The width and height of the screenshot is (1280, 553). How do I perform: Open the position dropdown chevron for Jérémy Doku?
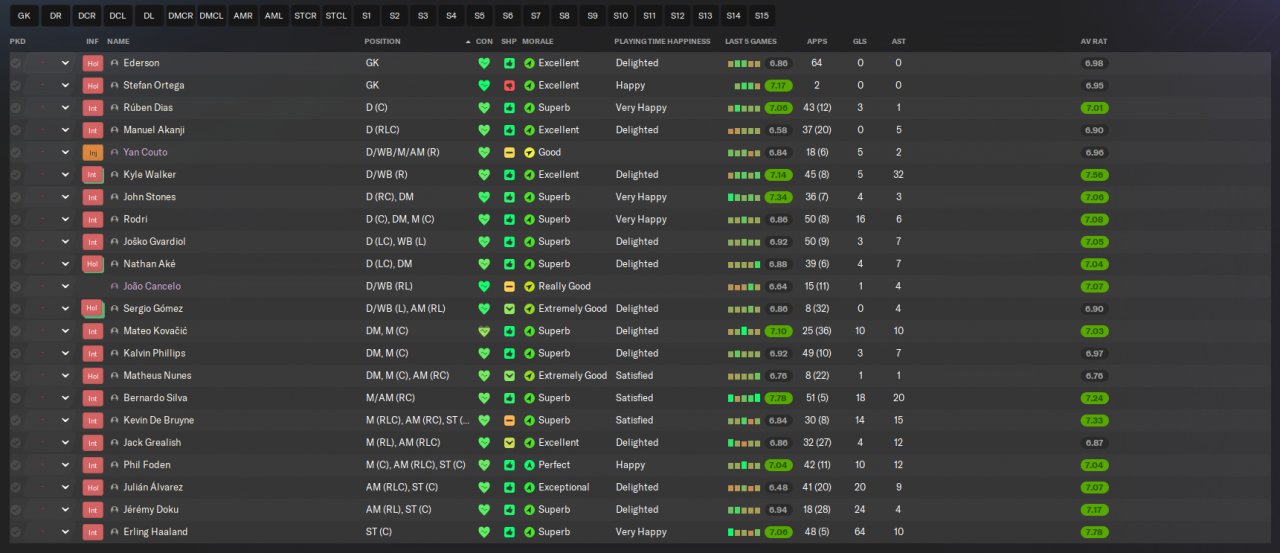tap(66, 509)
